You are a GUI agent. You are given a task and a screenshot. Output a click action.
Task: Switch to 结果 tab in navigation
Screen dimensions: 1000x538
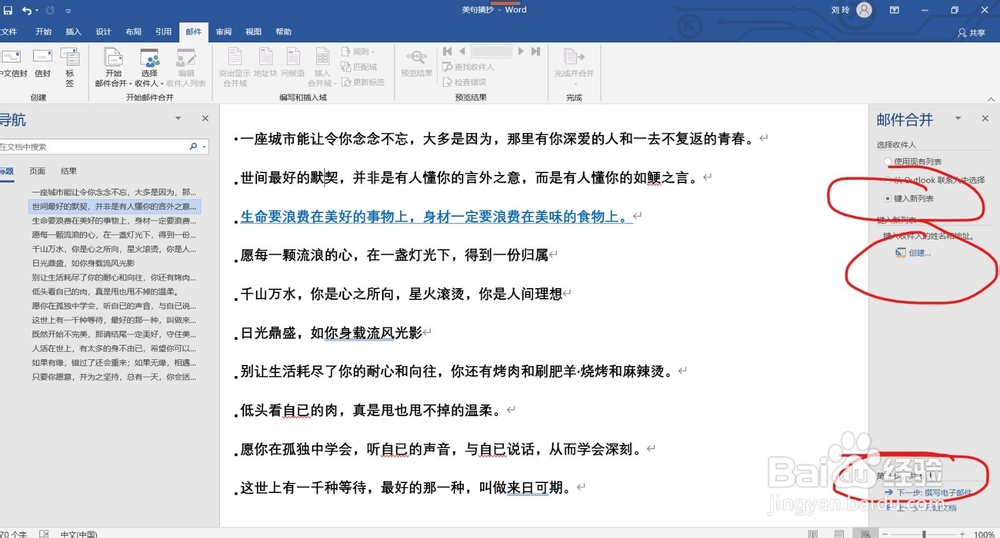tap(69, 171)
